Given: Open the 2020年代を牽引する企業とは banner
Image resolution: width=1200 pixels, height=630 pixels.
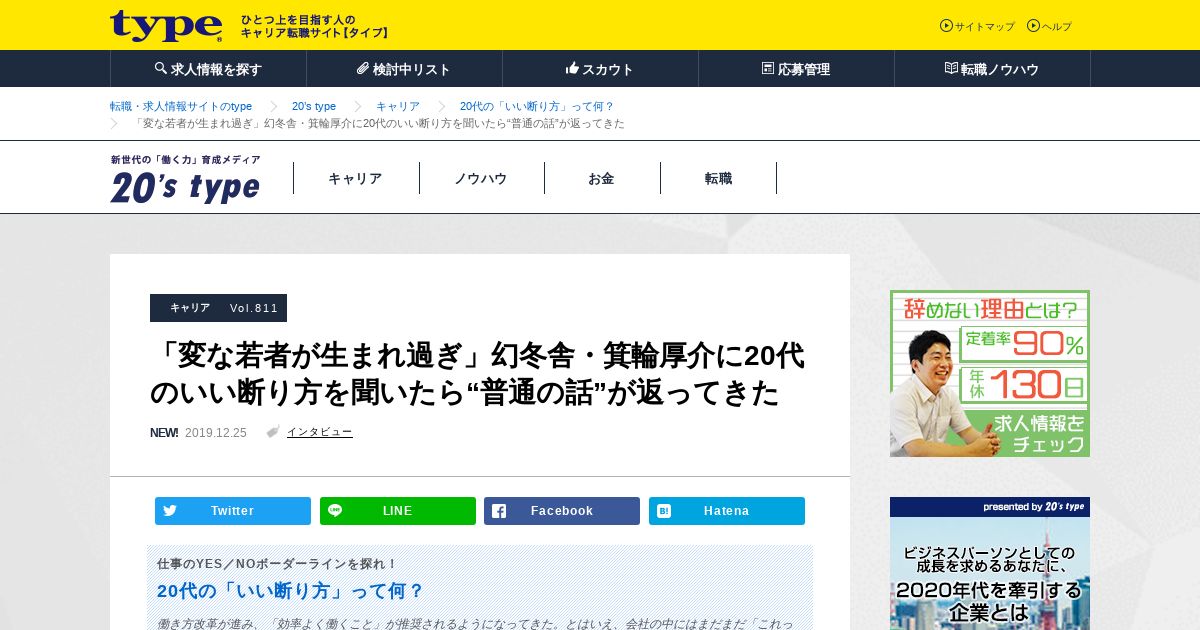Looking at the screenshot, I should (990, 563).
